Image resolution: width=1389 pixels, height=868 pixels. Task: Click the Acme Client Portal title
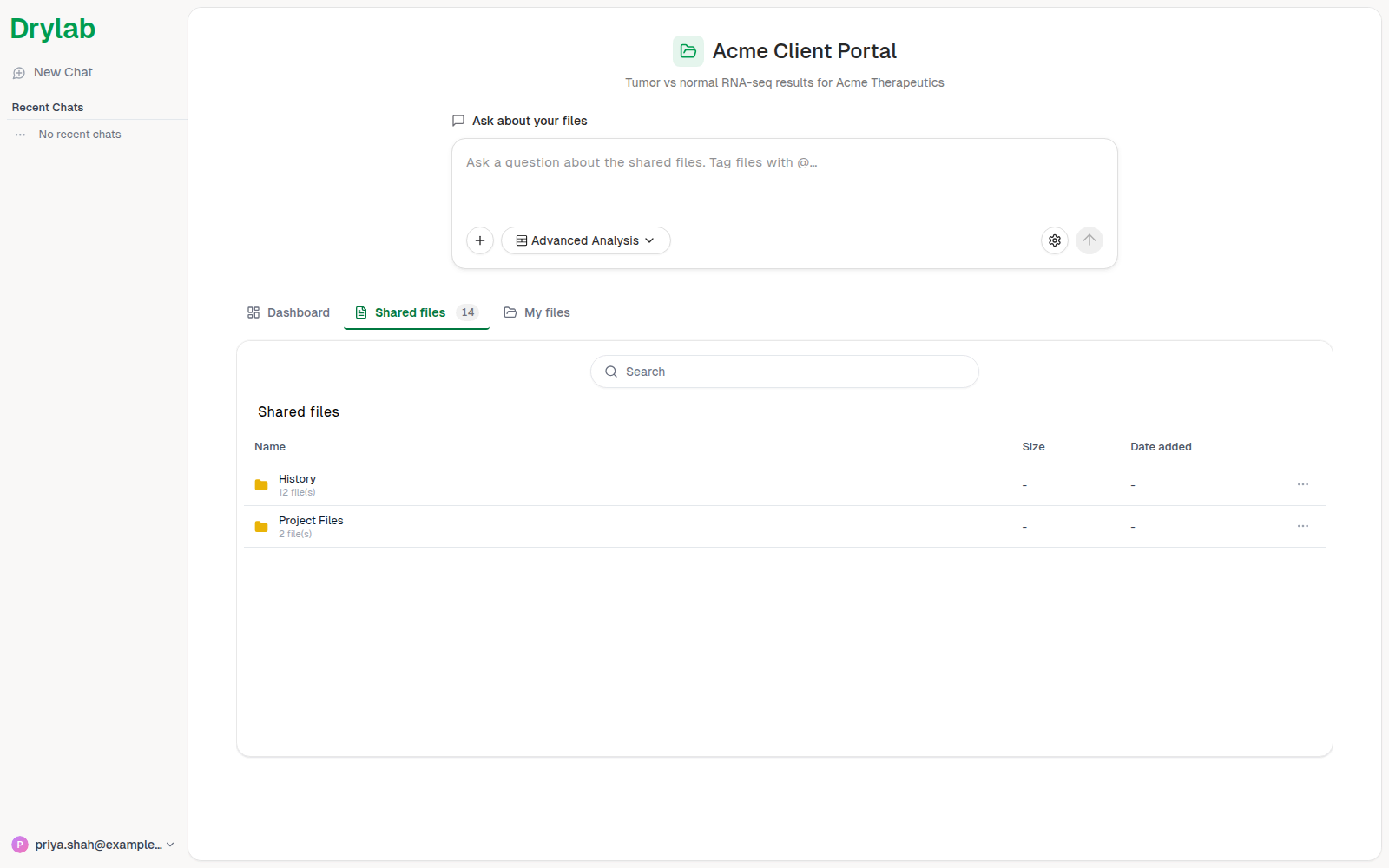[805, 51]
